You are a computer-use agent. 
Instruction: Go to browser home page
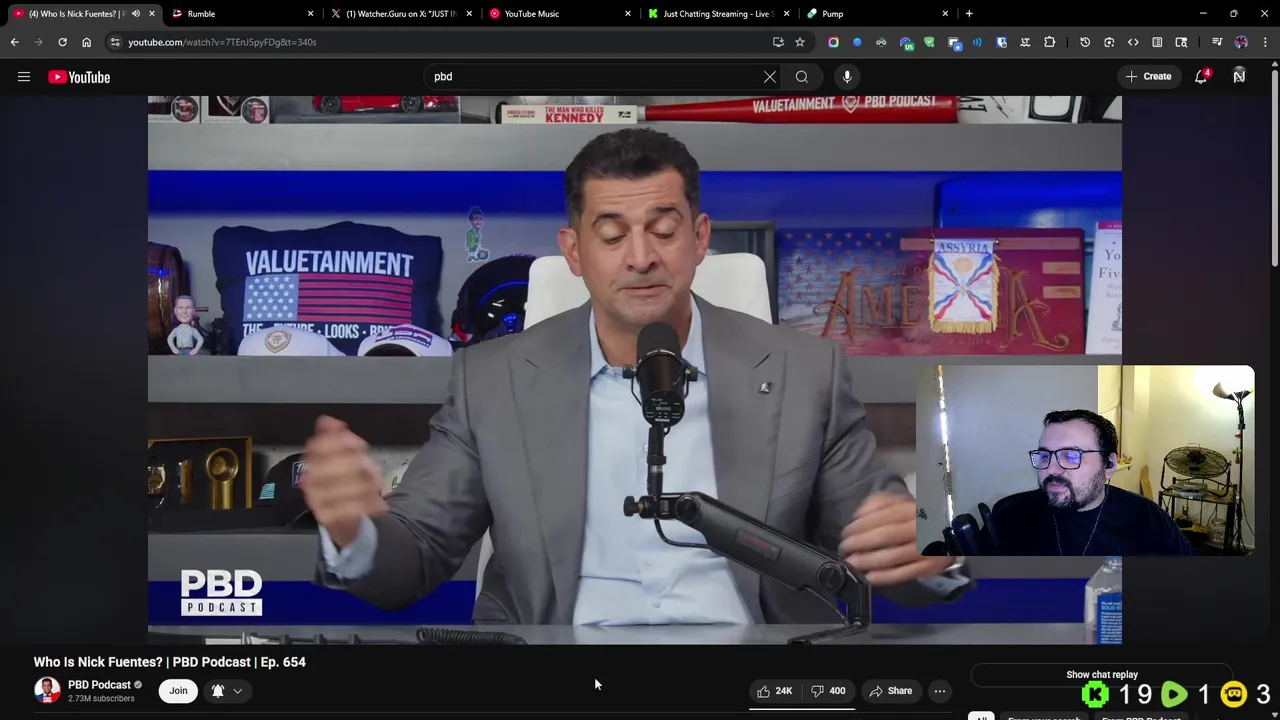pyautogui.click(x=86, y=42)
